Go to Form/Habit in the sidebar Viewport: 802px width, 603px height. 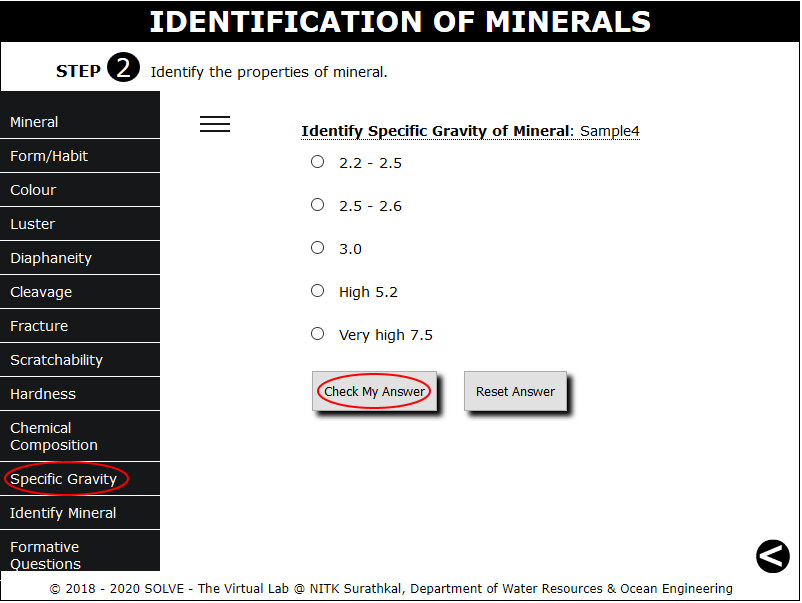tap(80, 156)
